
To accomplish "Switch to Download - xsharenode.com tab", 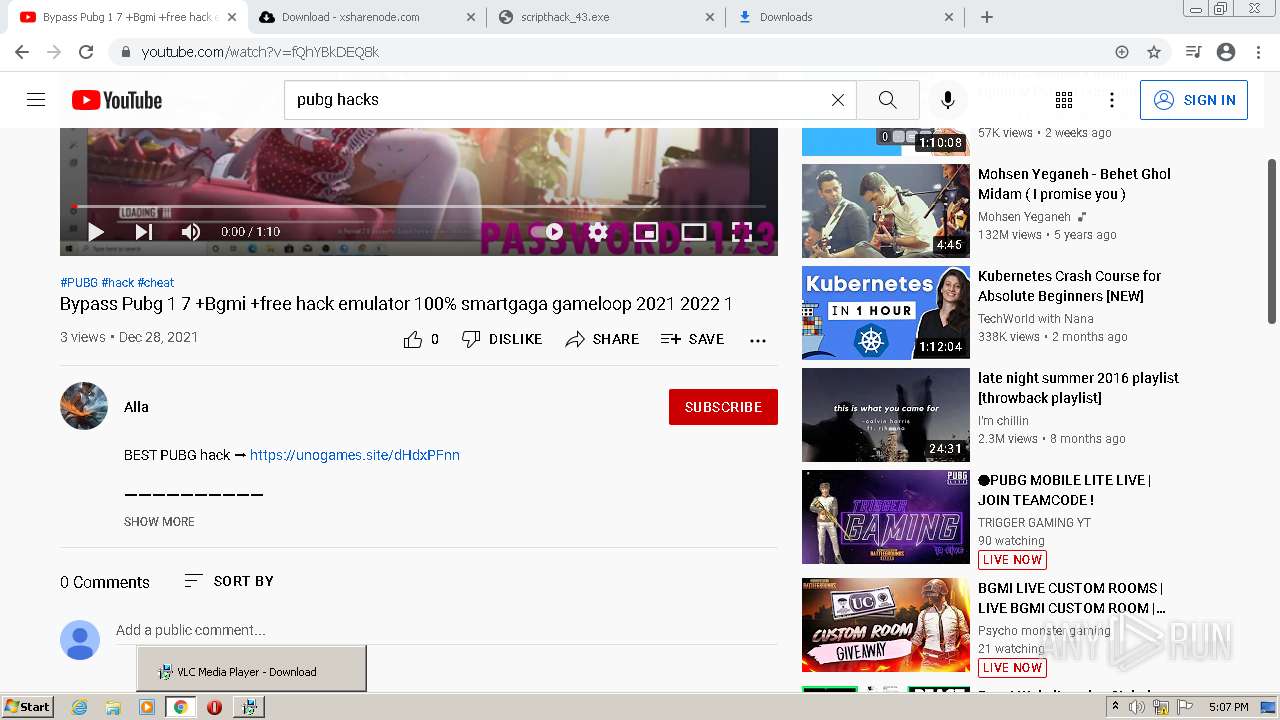I will tap(368, 17).
